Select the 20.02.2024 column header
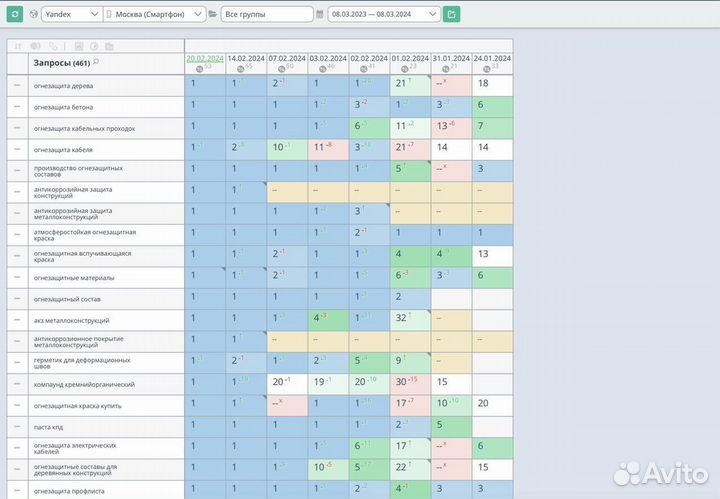Screen dimensions: 720x499 click(x=204, y=58)
